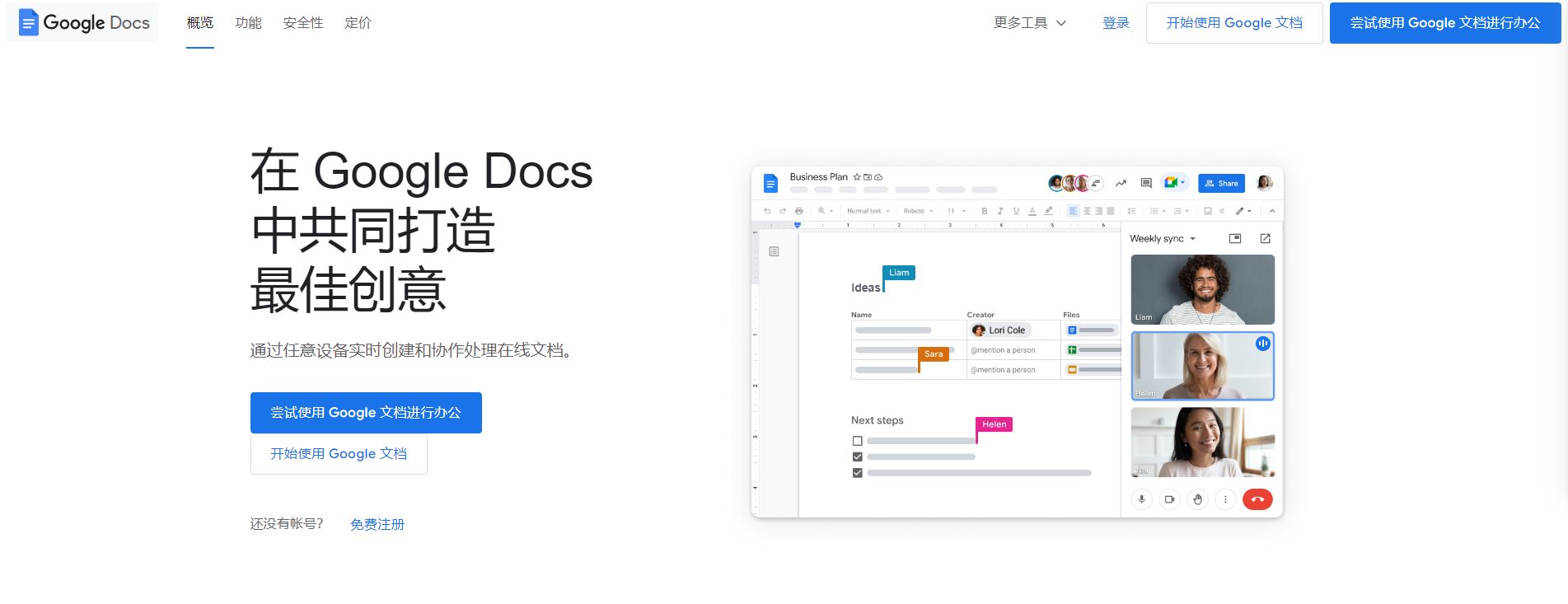
Task: Click the red end call button
Action: click(x=1257, y=499)
